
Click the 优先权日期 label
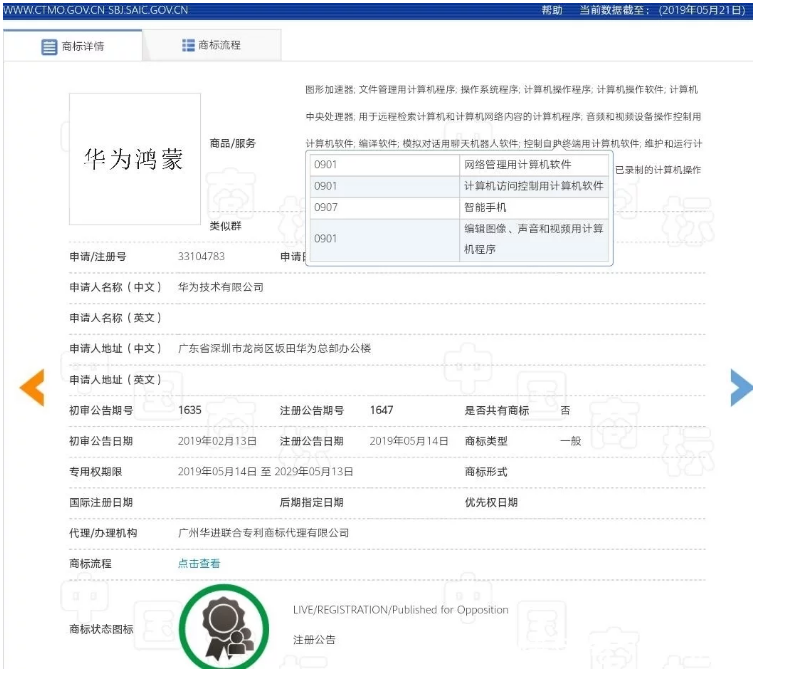pyautogui.click(x=491, y=502)
